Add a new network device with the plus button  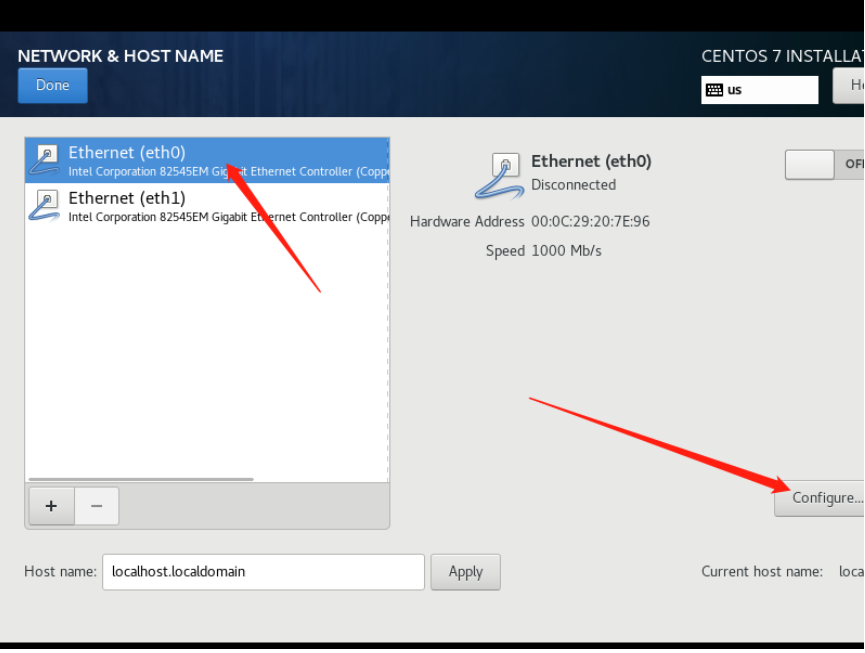click(51, 506)
